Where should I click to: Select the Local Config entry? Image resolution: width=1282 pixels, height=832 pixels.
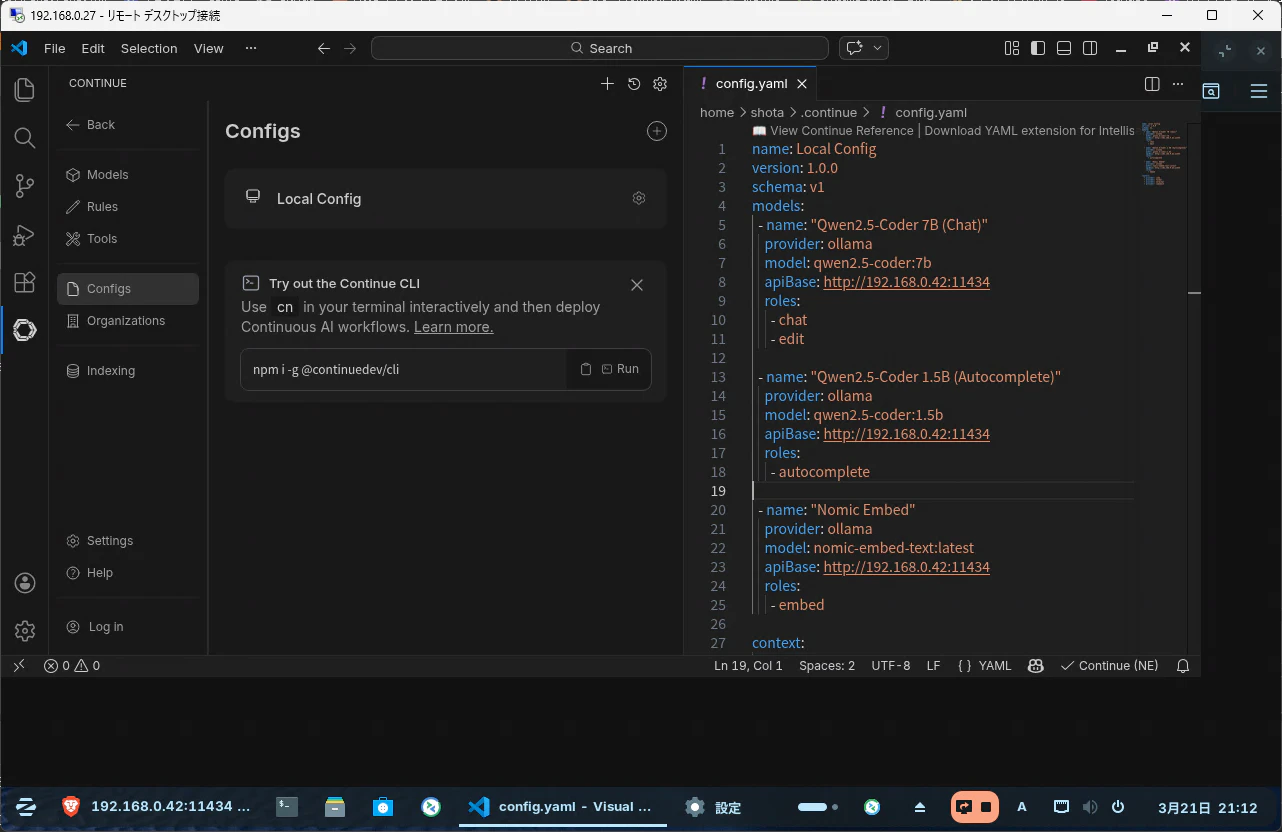(445, 198)
